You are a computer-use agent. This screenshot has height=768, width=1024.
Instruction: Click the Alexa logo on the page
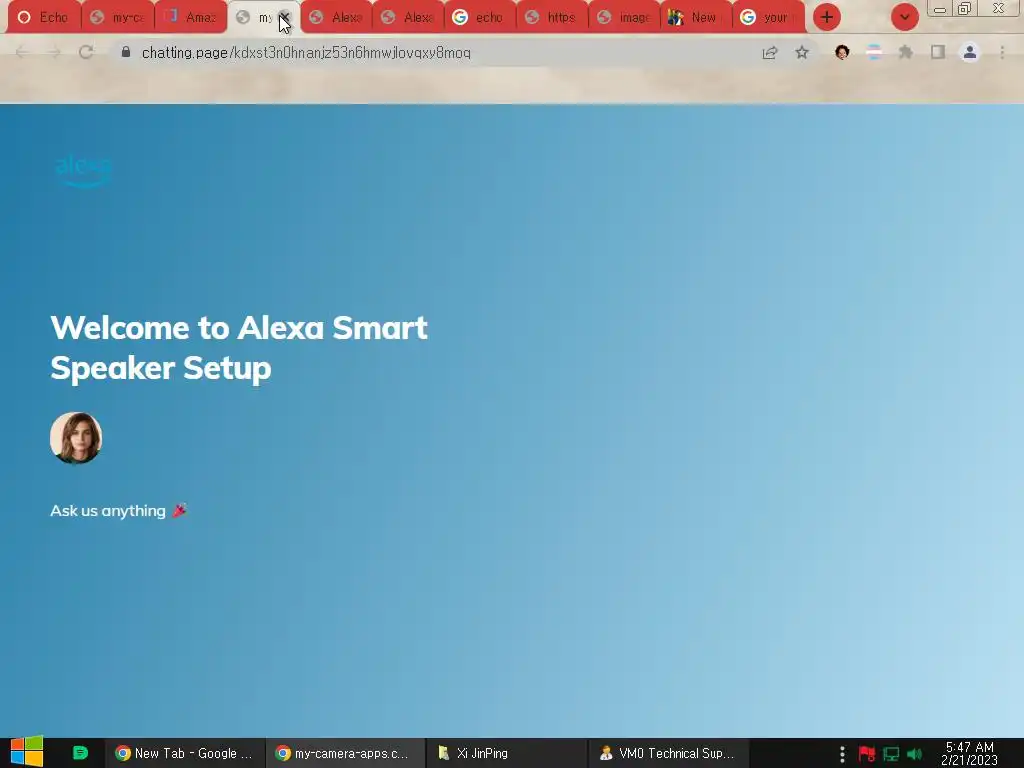[83, 171]
